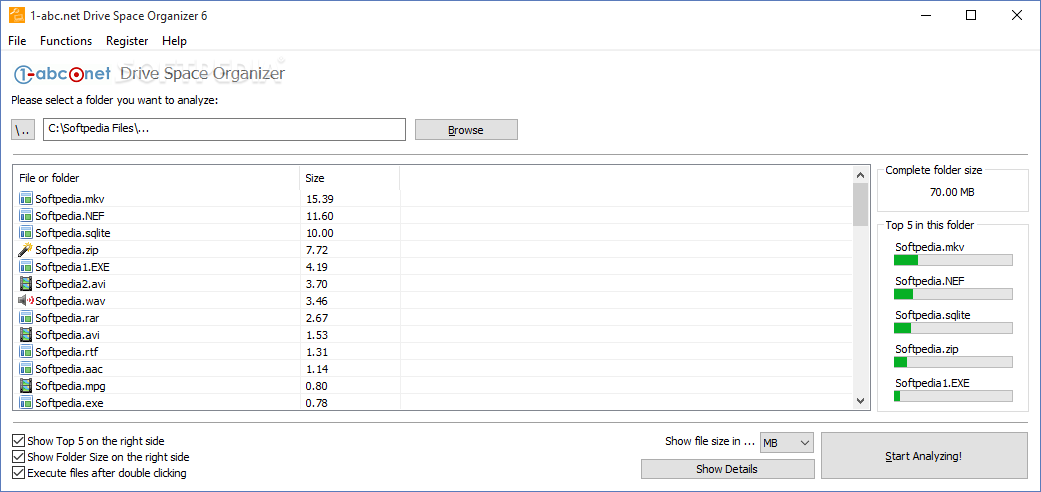Click Softpedia.mkv label in Top 5 panel
Viewport: 1041px width, 492px height.
(929, 246)
